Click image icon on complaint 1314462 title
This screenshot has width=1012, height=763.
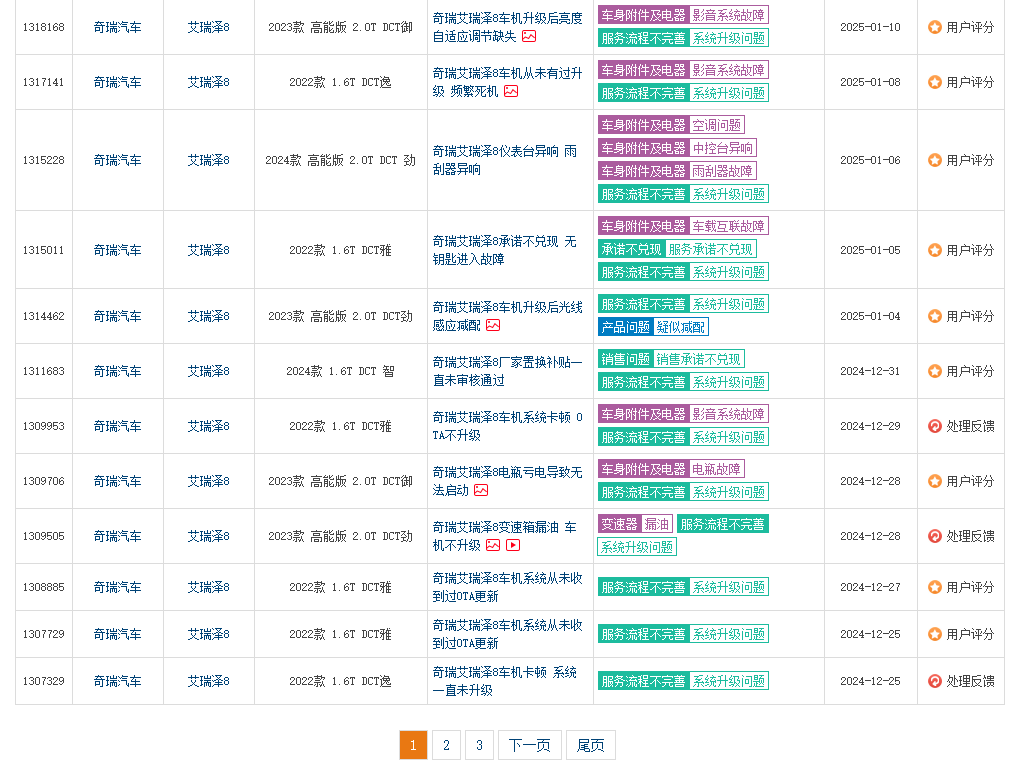click(x=493, y=325)
